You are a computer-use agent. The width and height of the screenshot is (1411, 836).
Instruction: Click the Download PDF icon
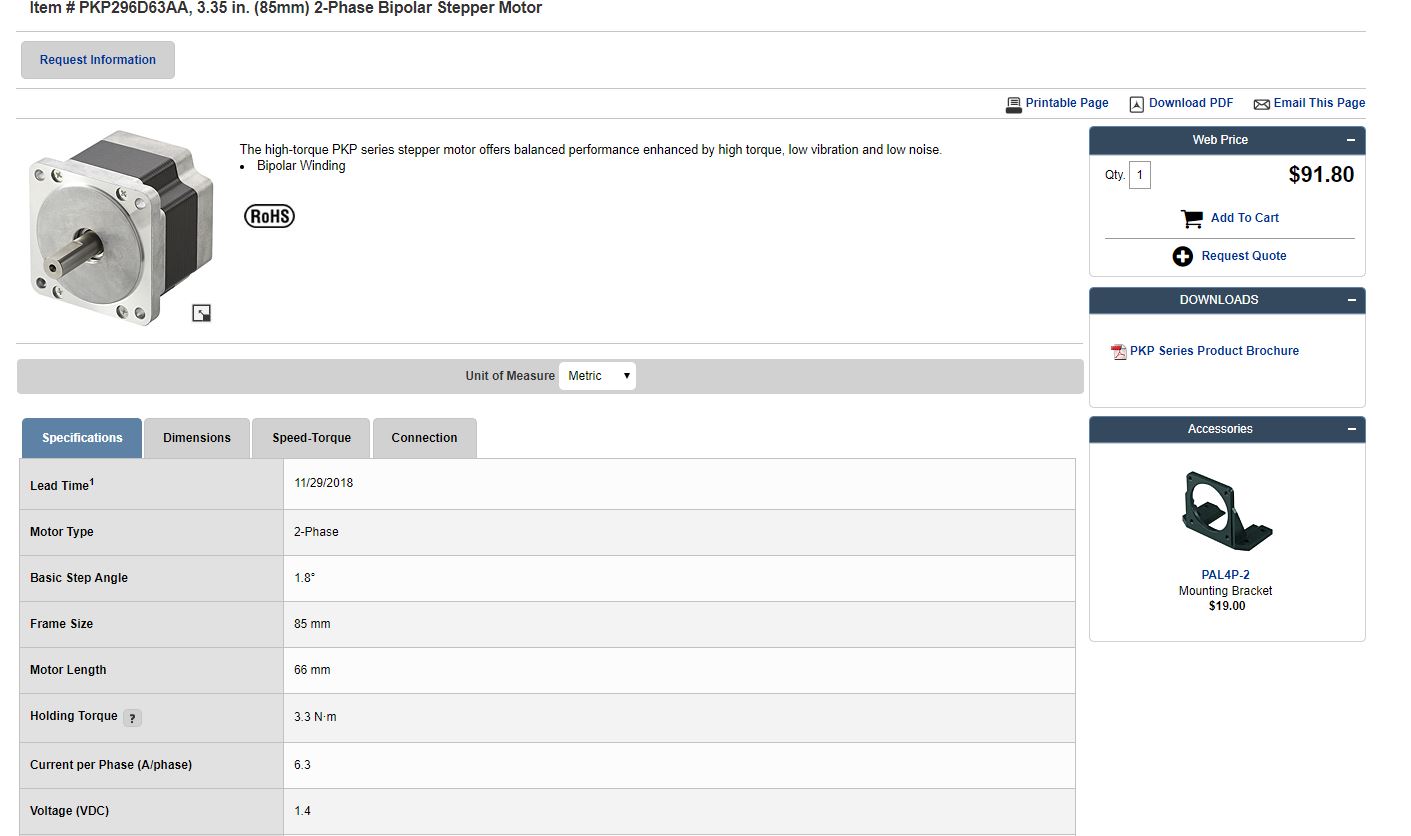tap(1136, 104)
